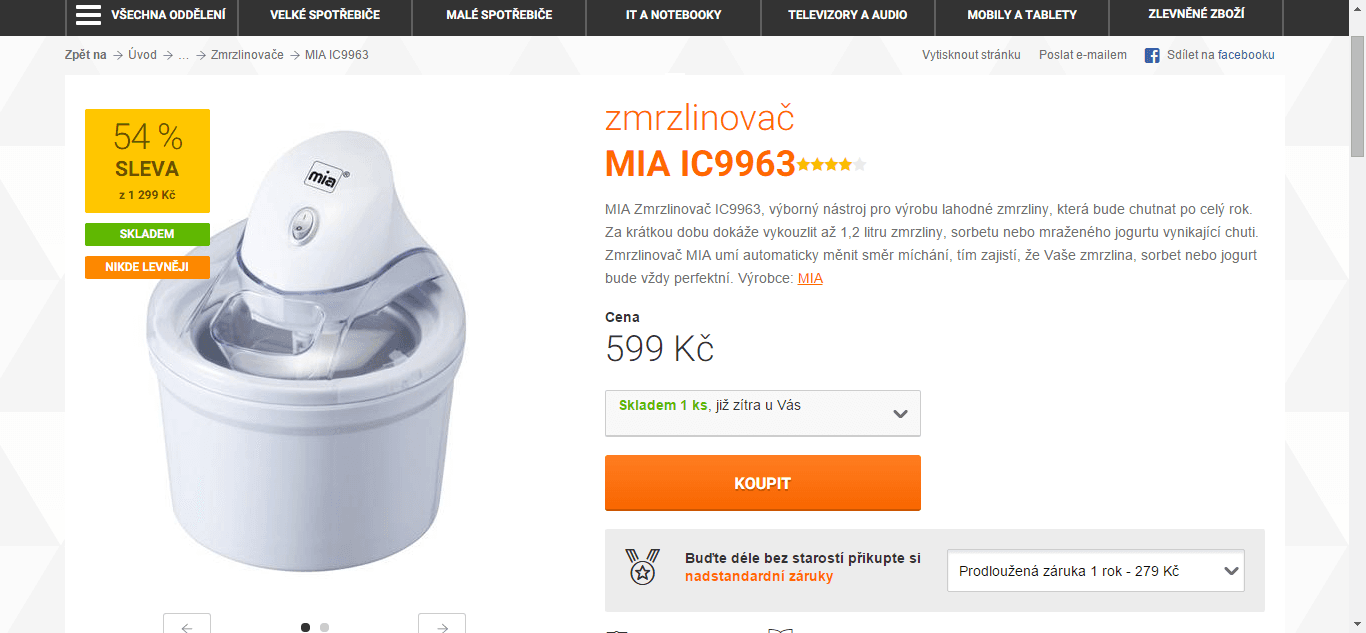The image size is (1366, 633).
Task: Expand the breadcrumb ellipsis item
Action: coord(184,55)
